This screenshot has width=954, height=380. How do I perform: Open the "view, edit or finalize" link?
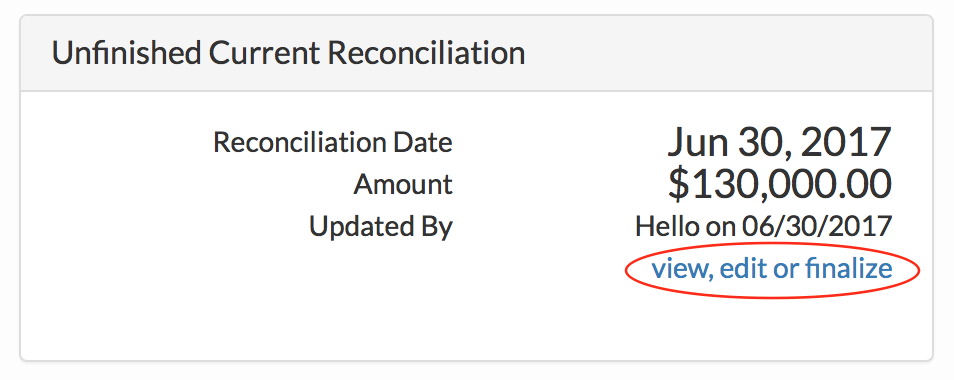(x=771, y=269)
